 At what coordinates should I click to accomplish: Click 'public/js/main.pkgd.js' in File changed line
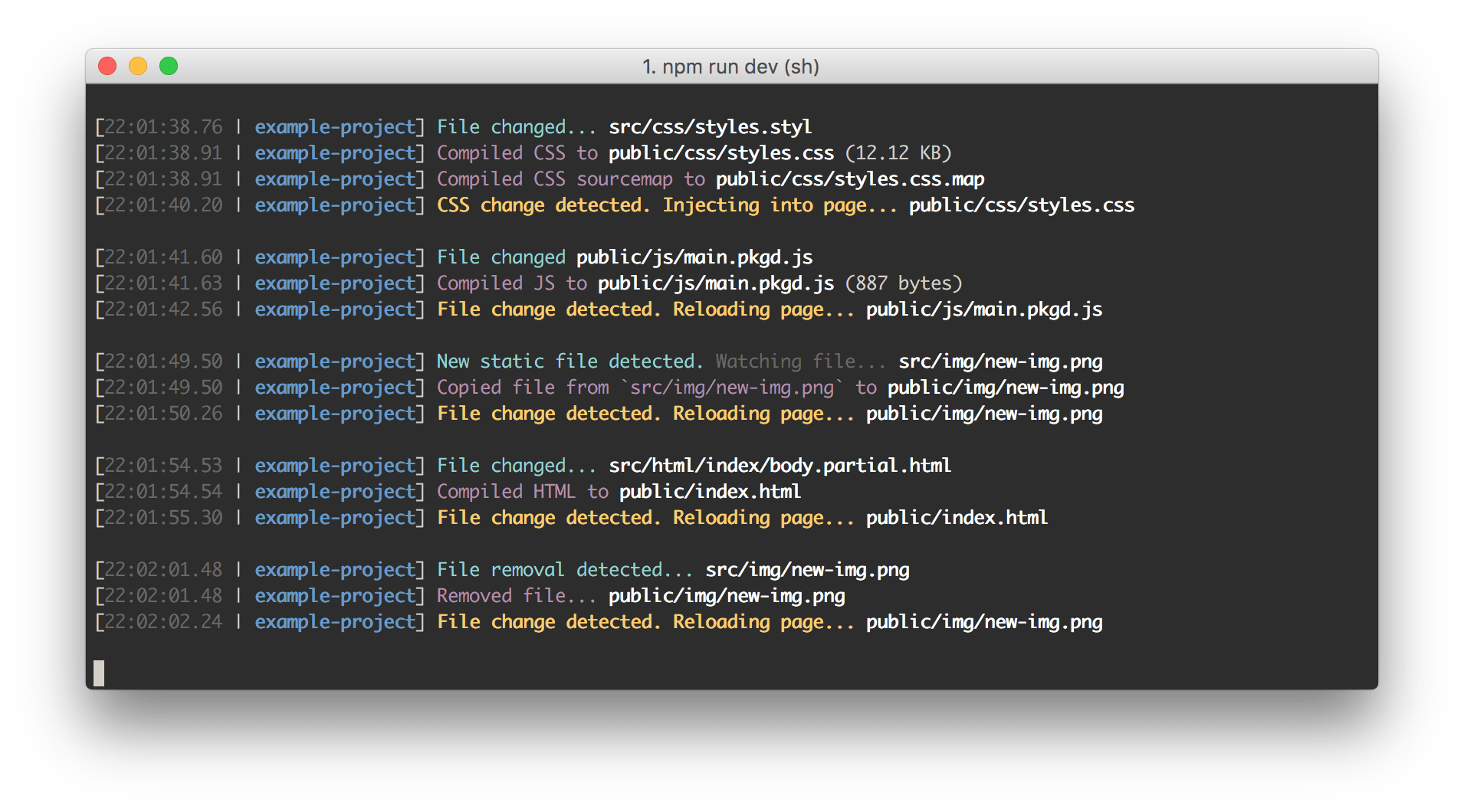click(694, 257)
